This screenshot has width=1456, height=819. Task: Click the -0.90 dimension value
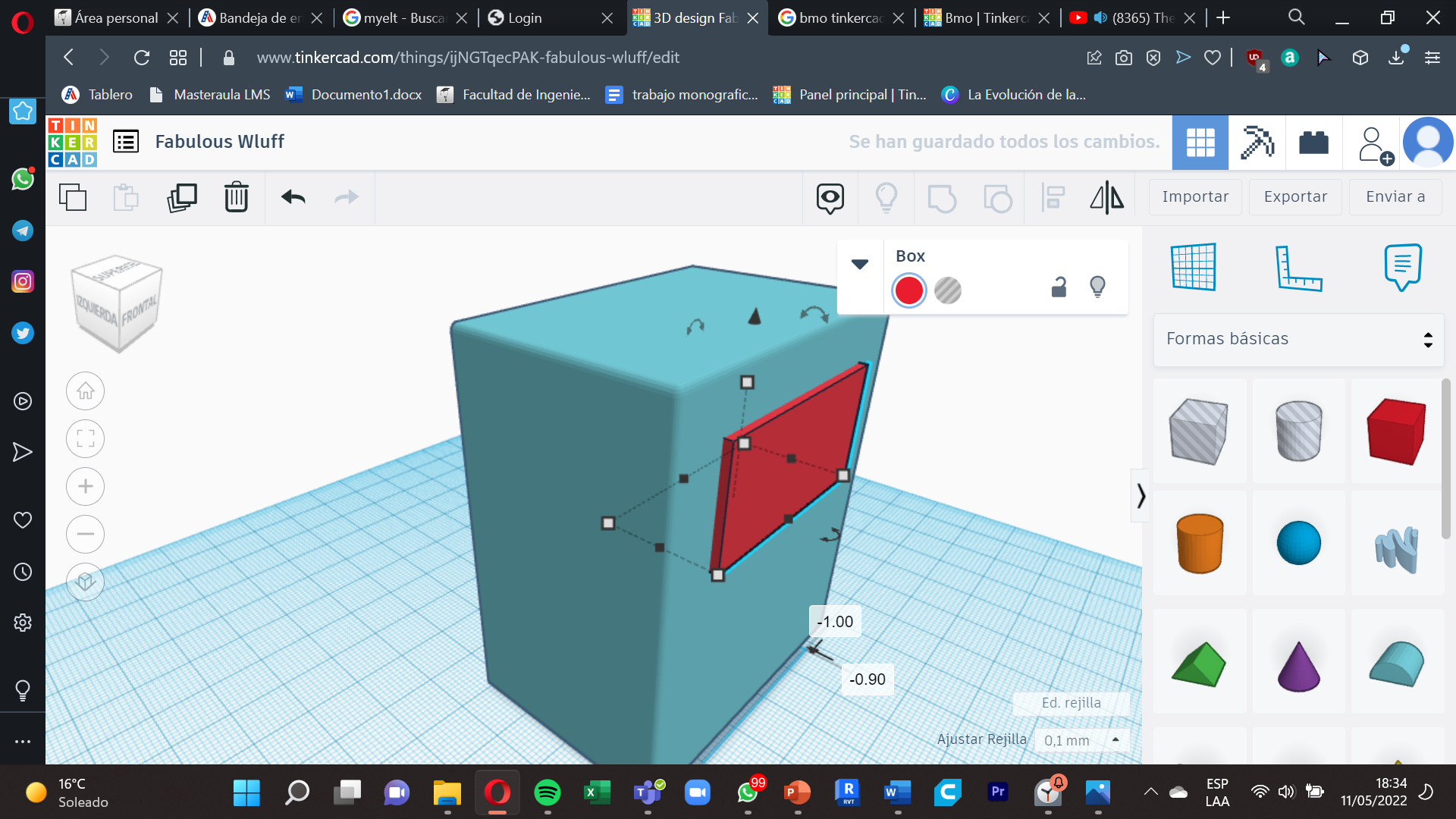(867, 679)
